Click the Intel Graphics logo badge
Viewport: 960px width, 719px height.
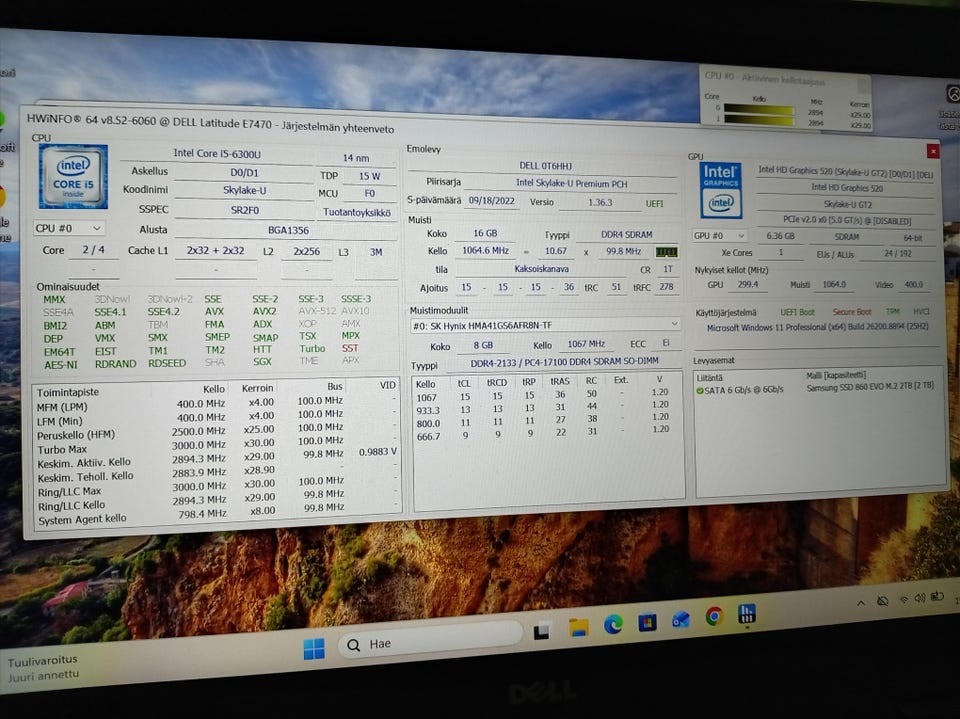(721, 190)
